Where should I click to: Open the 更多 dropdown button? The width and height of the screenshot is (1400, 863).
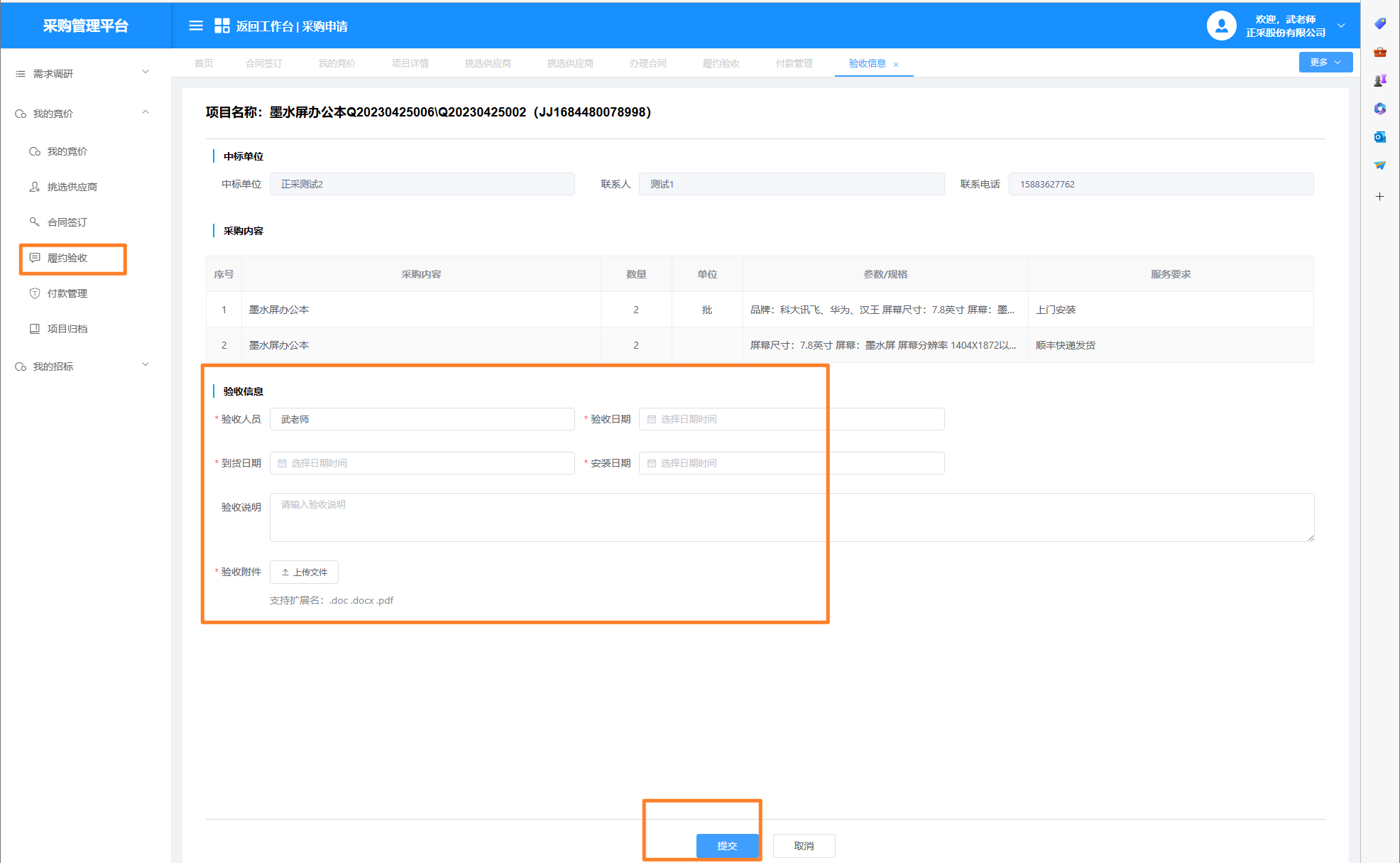click(1325, 63)
